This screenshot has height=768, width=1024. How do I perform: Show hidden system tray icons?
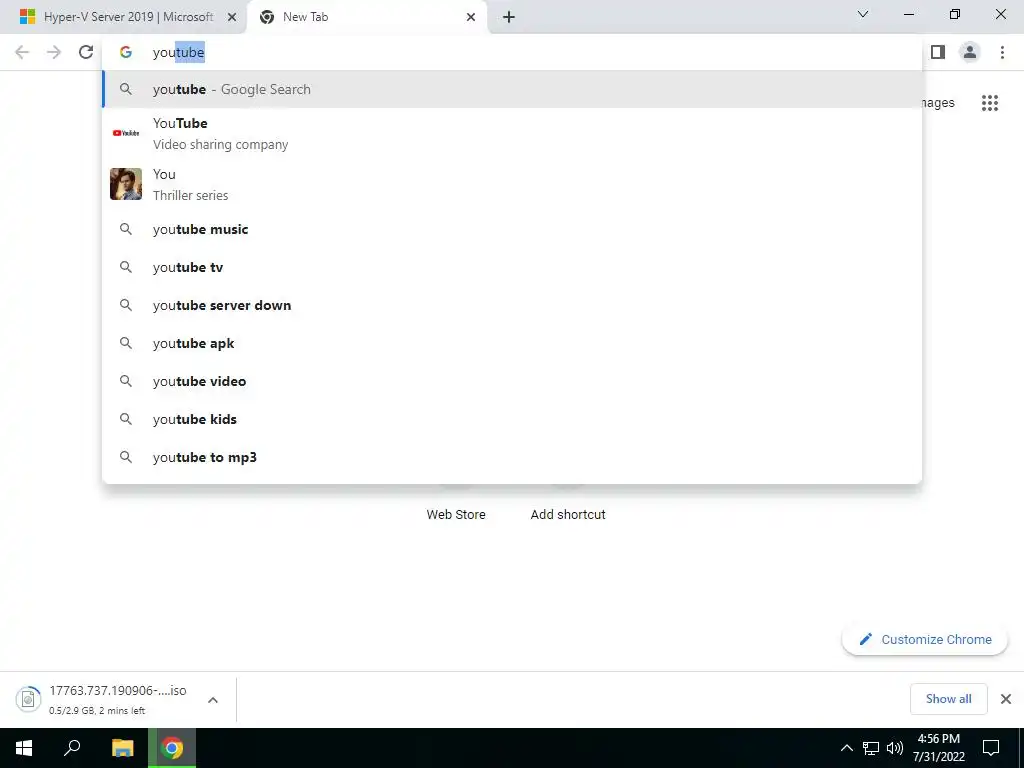coord(846,748)
